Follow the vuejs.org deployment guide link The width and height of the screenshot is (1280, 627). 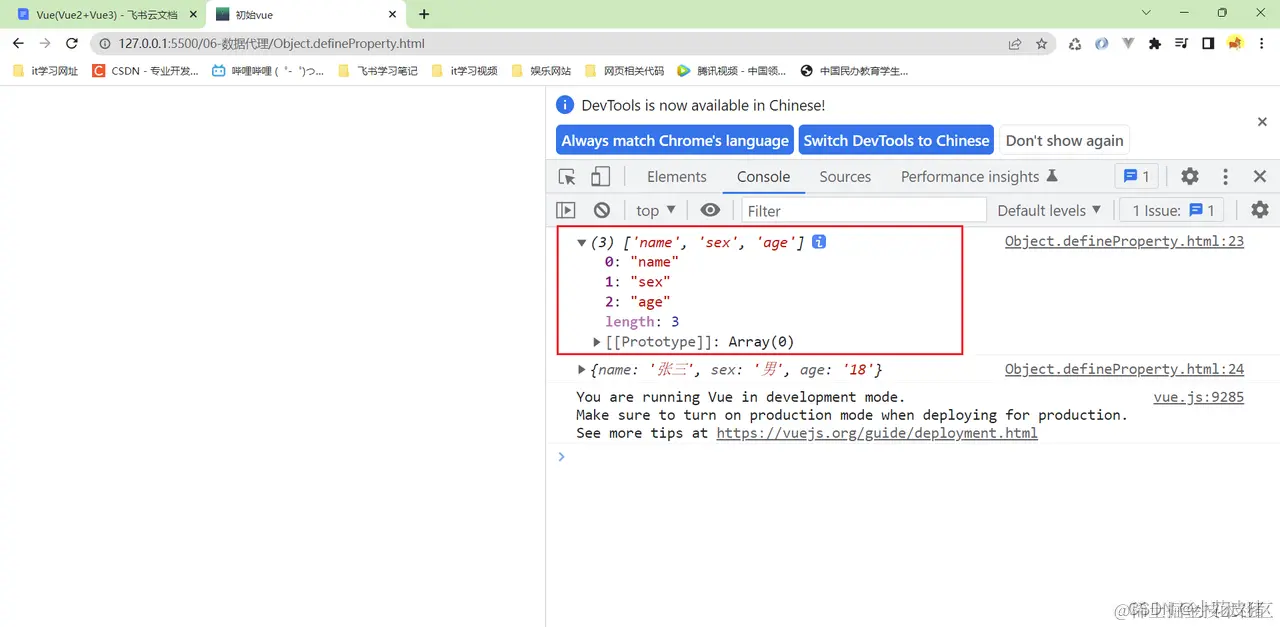pos(877,433)
